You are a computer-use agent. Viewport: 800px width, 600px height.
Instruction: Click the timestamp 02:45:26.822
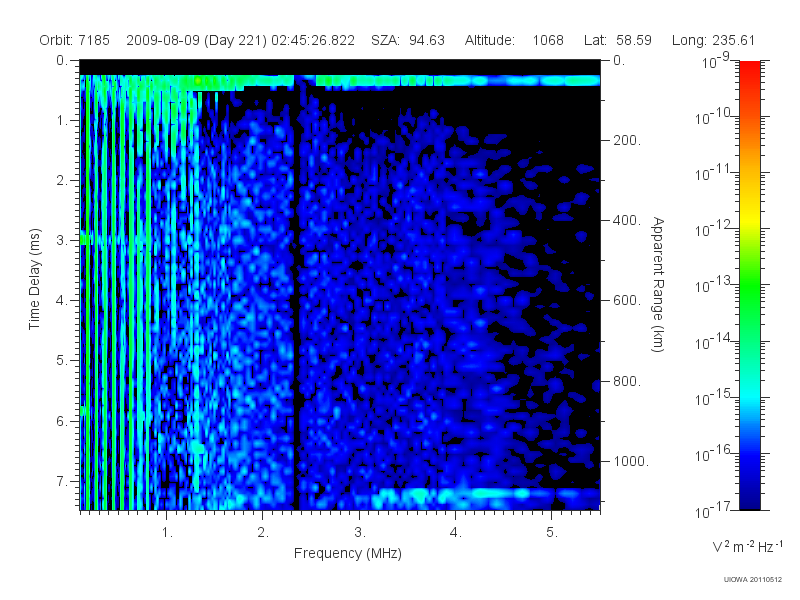(313, 40)
